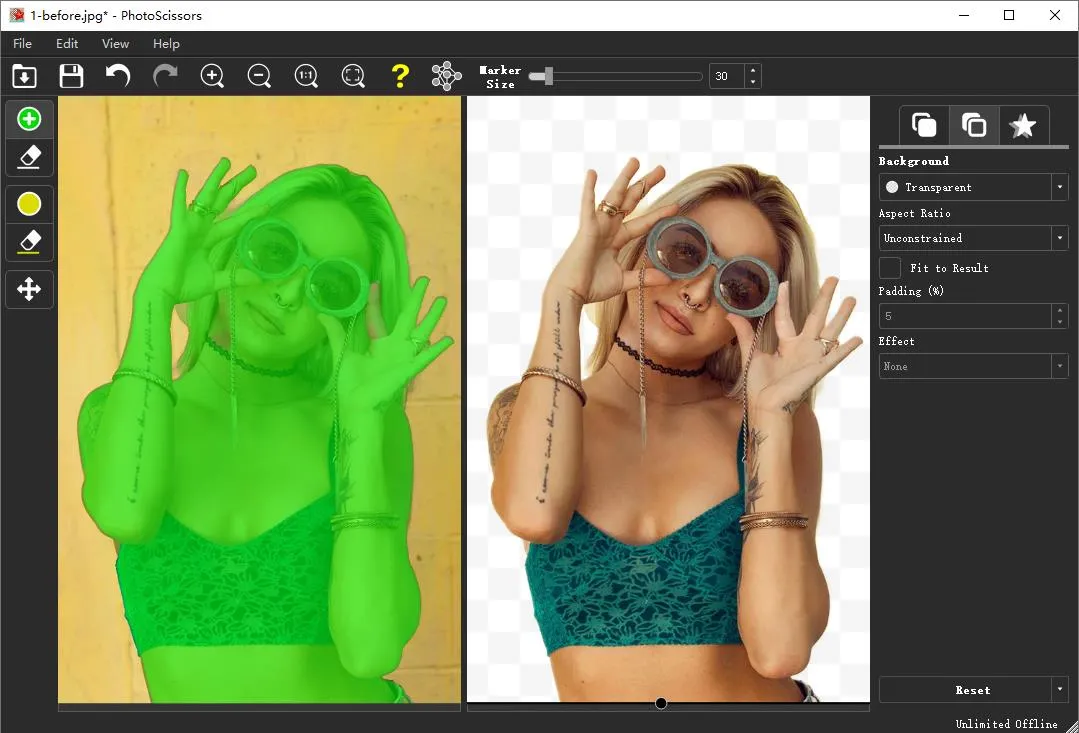Image resolution: width=1079 pixels, height=733 pixels.
Task: Open the View menu
Action: [x=116, y=44]
